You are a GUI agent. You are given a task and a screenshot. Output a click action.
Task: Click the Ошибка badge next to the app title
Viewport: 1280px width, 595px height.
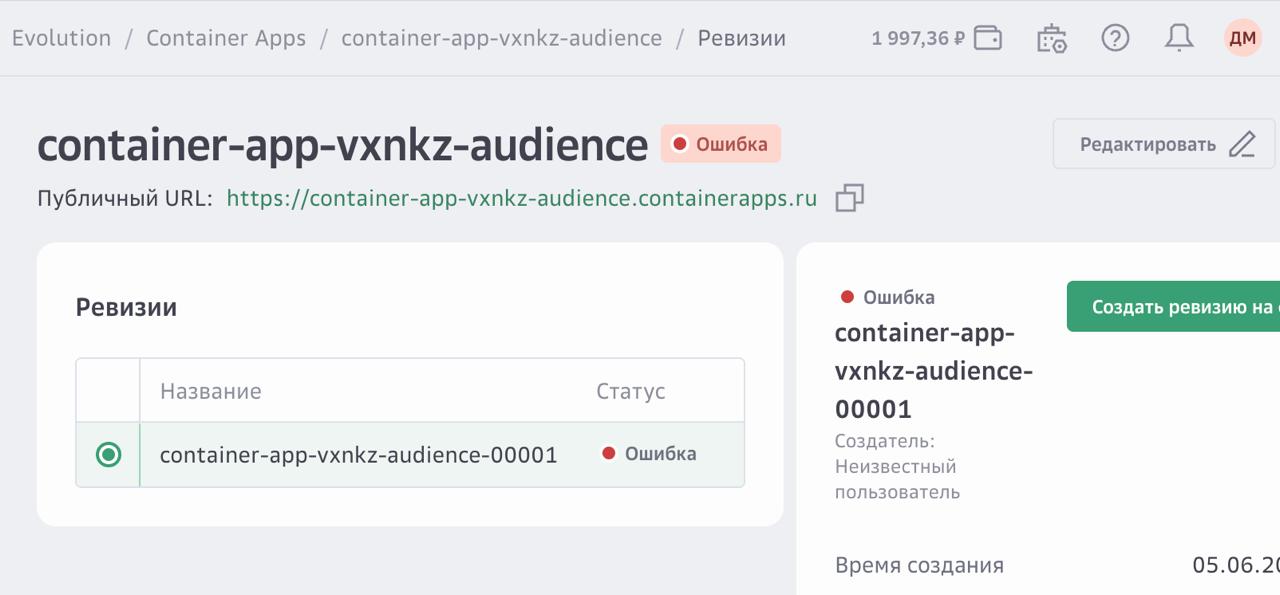[x=720, y=144]
